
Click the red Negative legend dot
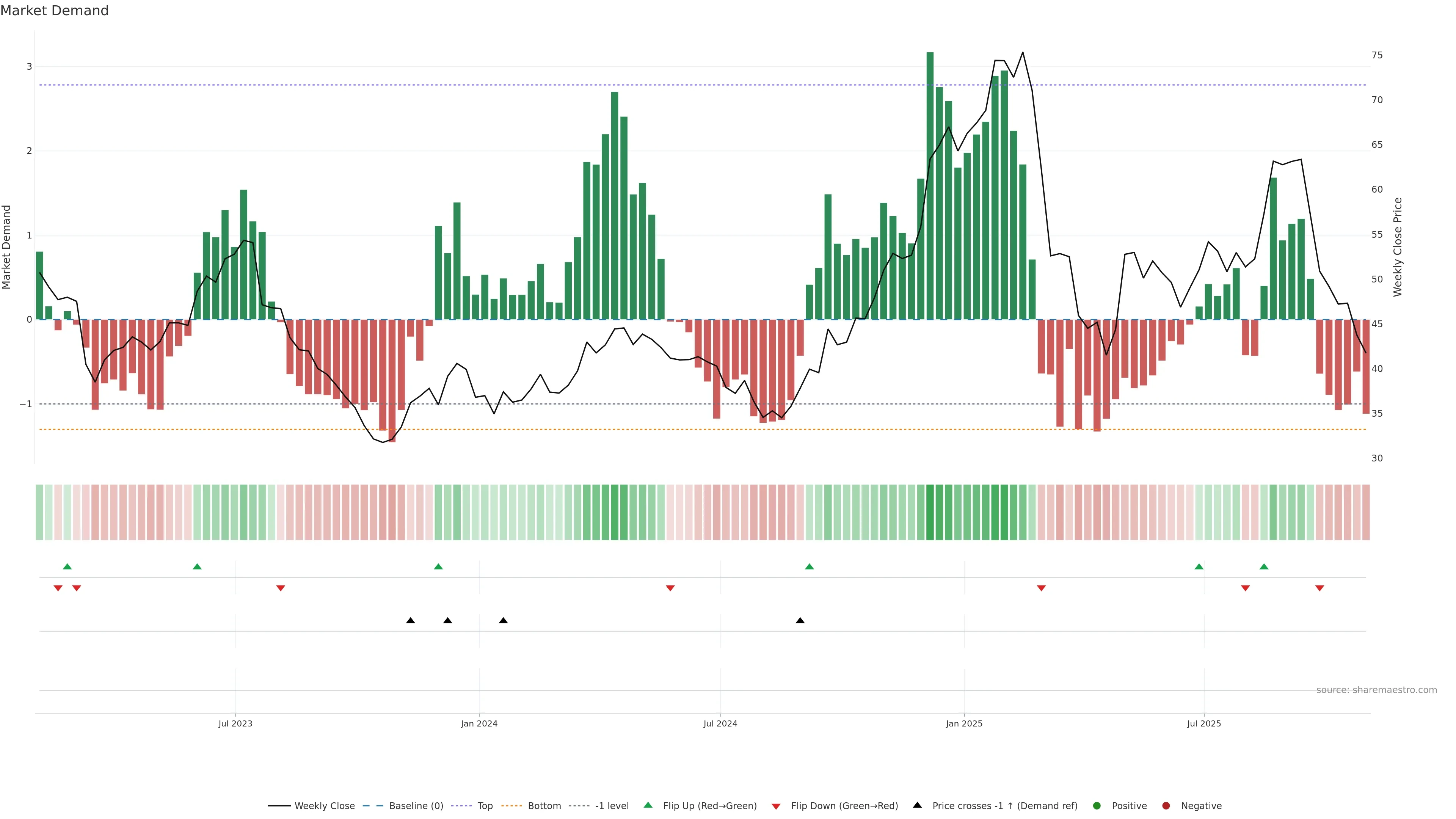[1166, 805]
